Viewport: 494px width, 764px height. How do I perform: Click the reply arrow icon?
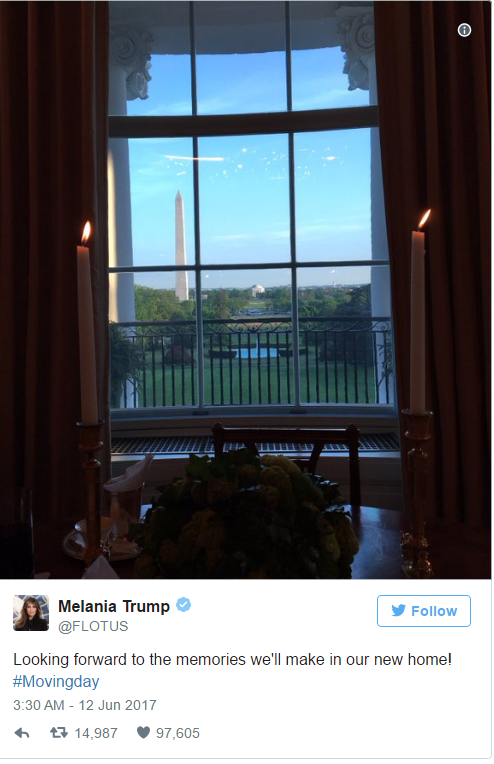pos(22,733)
